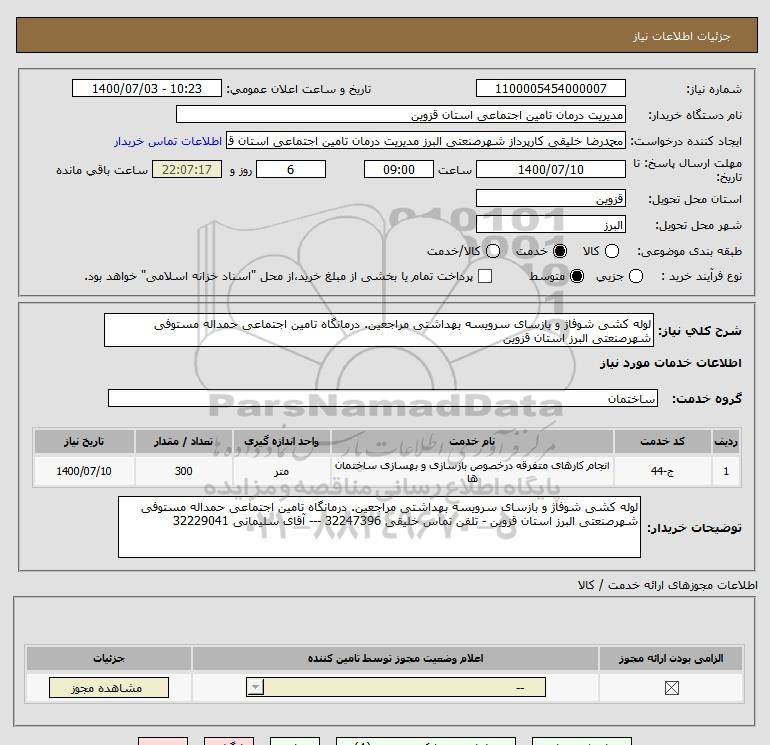The width and height of the screenshot is (770, 745).
Task: Click the کد خدمت column header
Action: tap(662, 441)
